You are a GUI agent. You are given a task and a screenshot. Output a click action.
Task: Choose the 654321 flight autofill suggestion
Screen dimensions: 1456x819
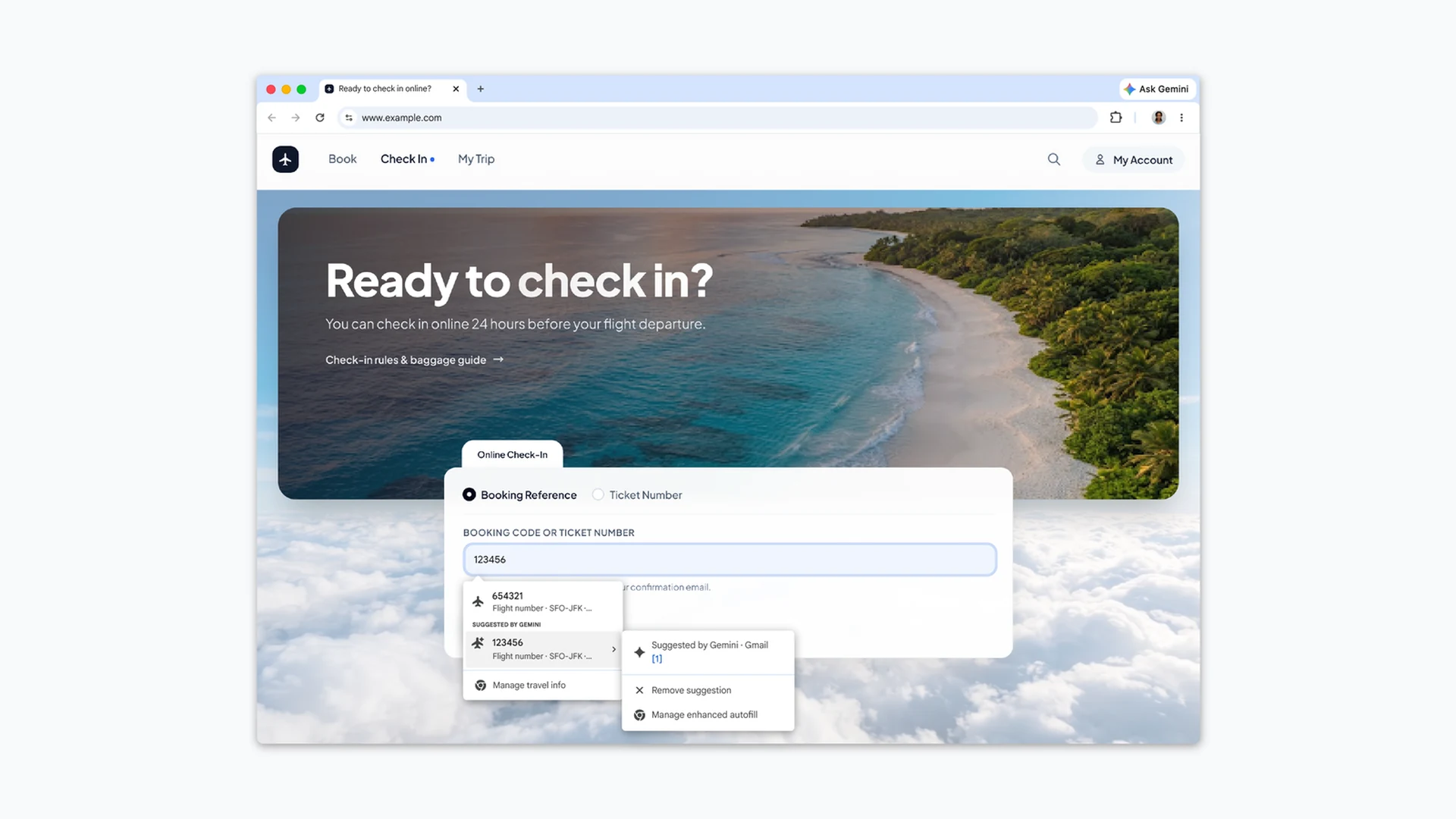[543, 601]
